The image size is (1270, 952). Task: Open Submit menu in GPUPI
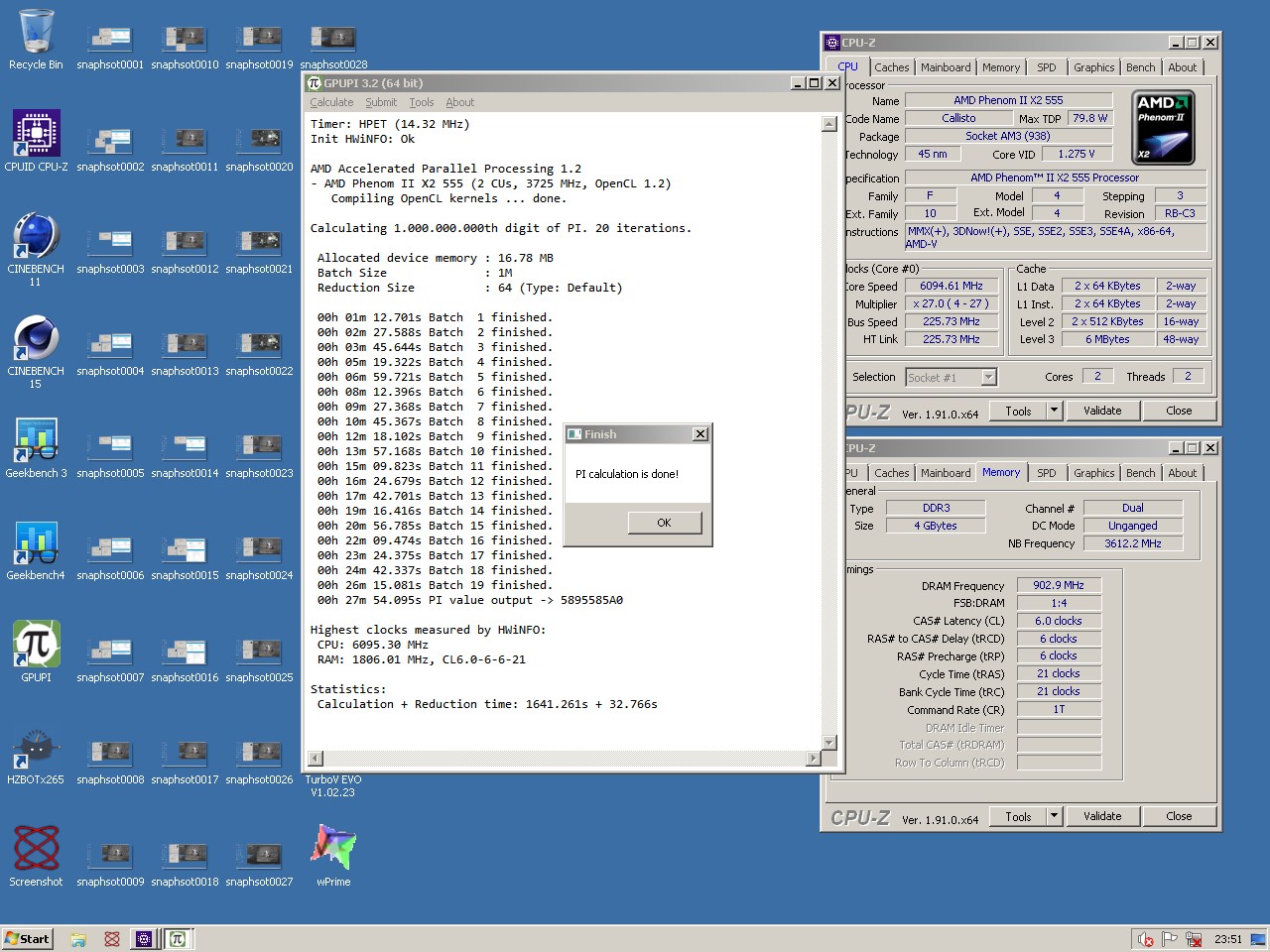tap(381, 102)
